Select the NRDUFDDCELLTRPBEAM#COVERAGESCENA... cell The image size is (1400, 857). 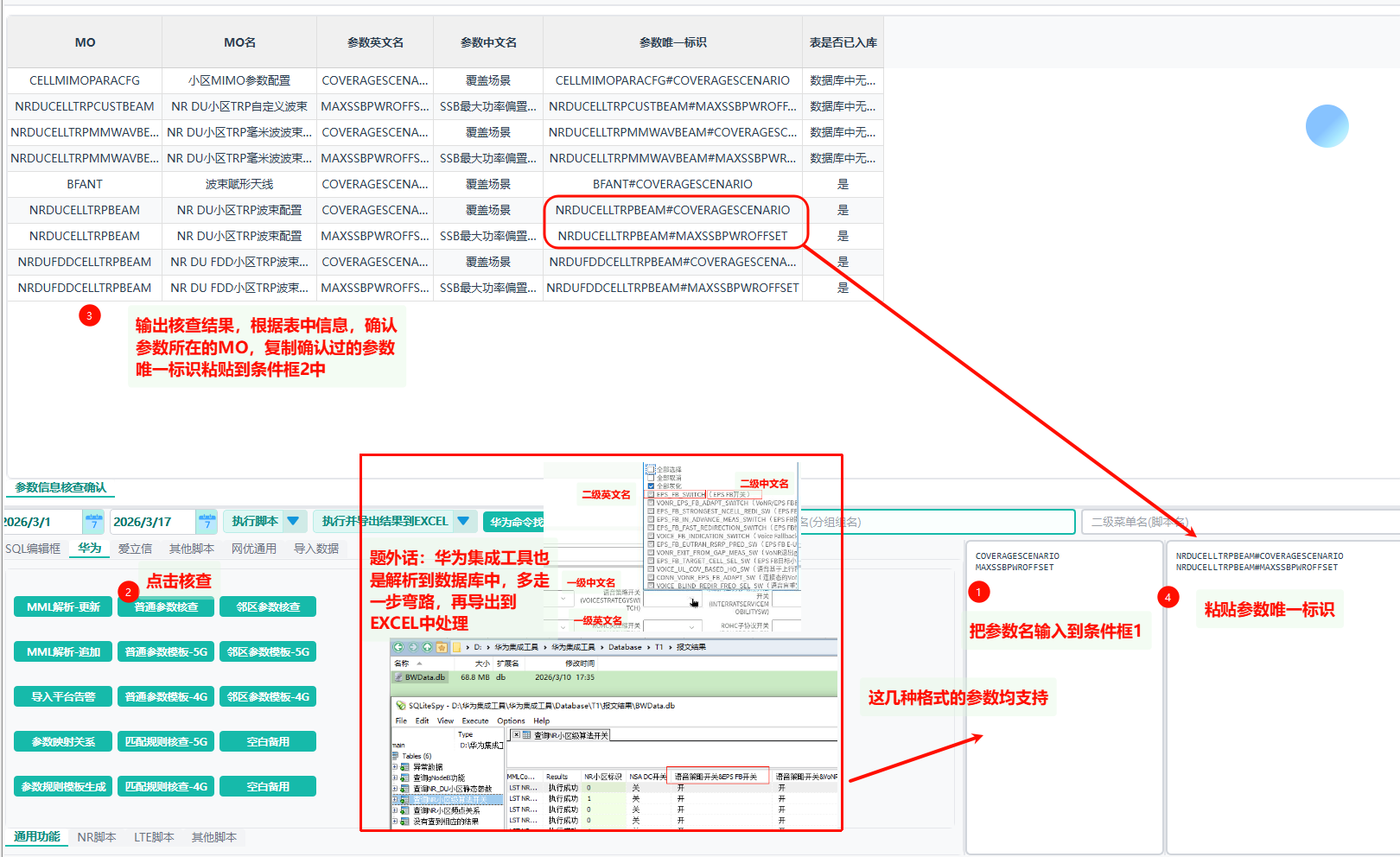(672, 262)
